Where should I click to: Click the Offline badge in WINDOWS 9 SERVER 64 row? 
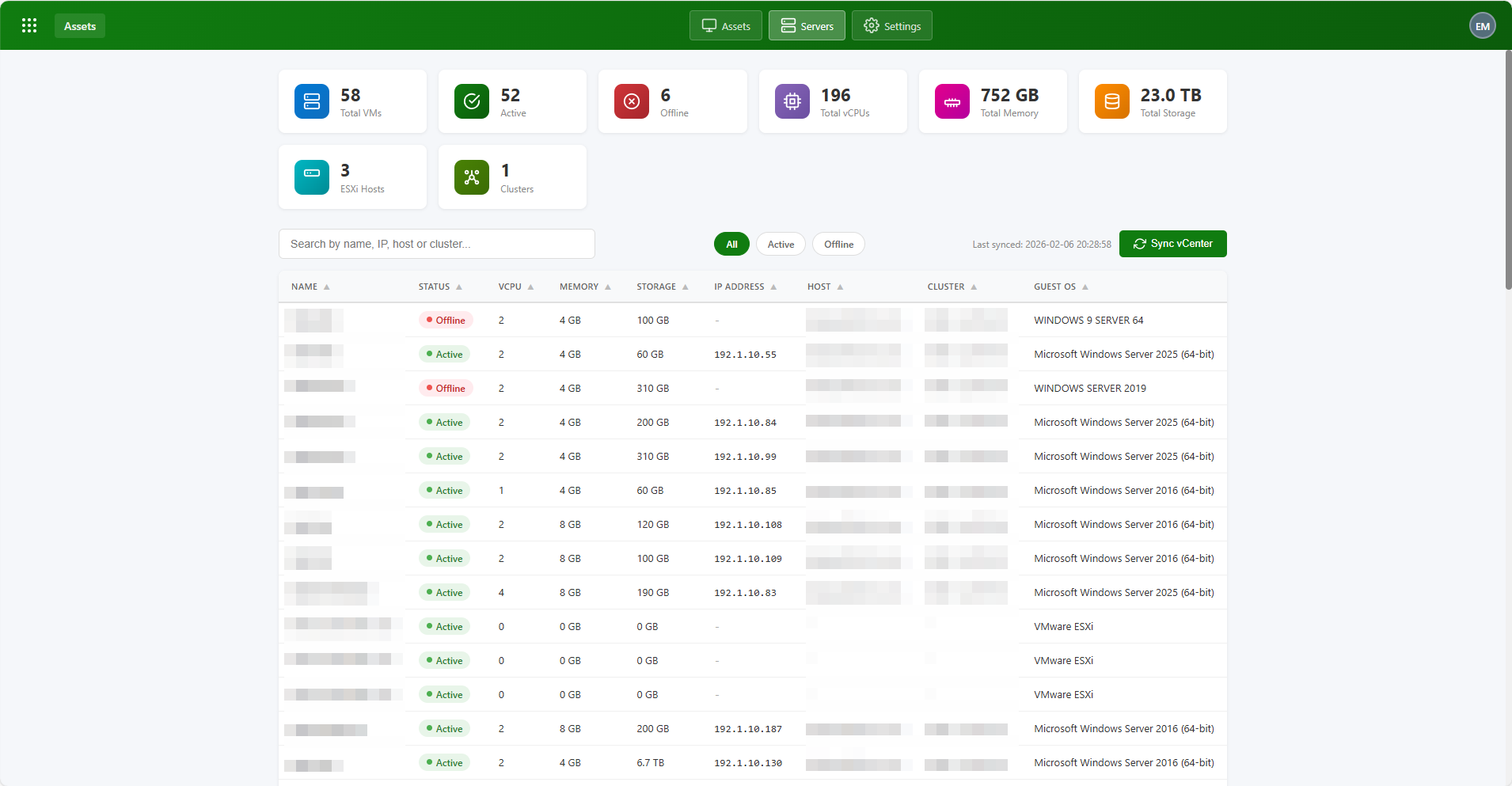click(x=446, y=321)
